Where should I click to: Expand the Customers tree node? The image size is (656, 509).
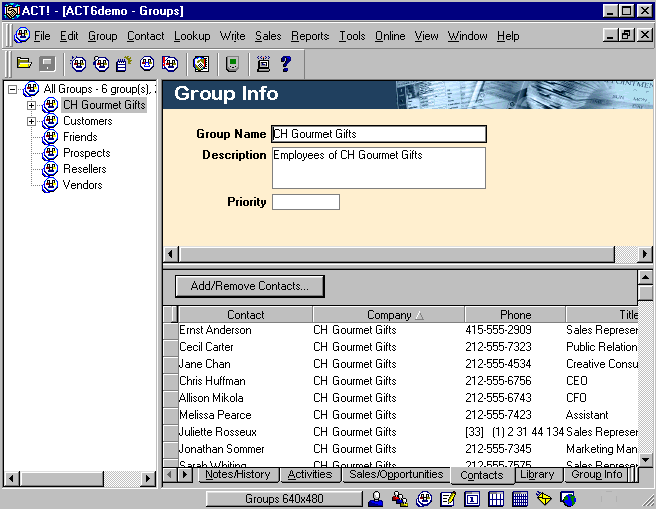point(31,121)
